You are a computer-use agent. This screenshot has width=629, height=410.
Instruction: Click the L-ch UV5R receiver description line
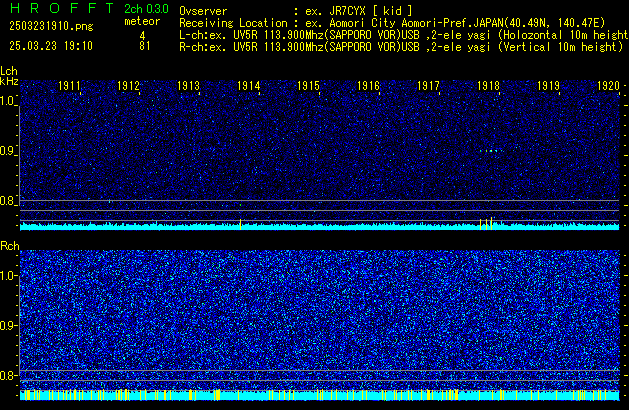[x=404, y=35]
